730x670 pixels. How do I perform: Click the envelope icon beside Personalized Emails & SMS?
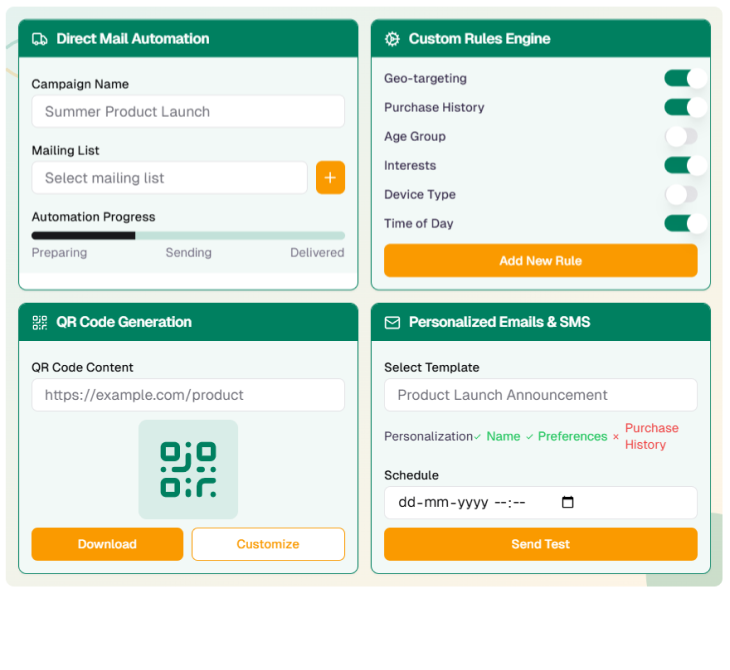tap(392, 322)
